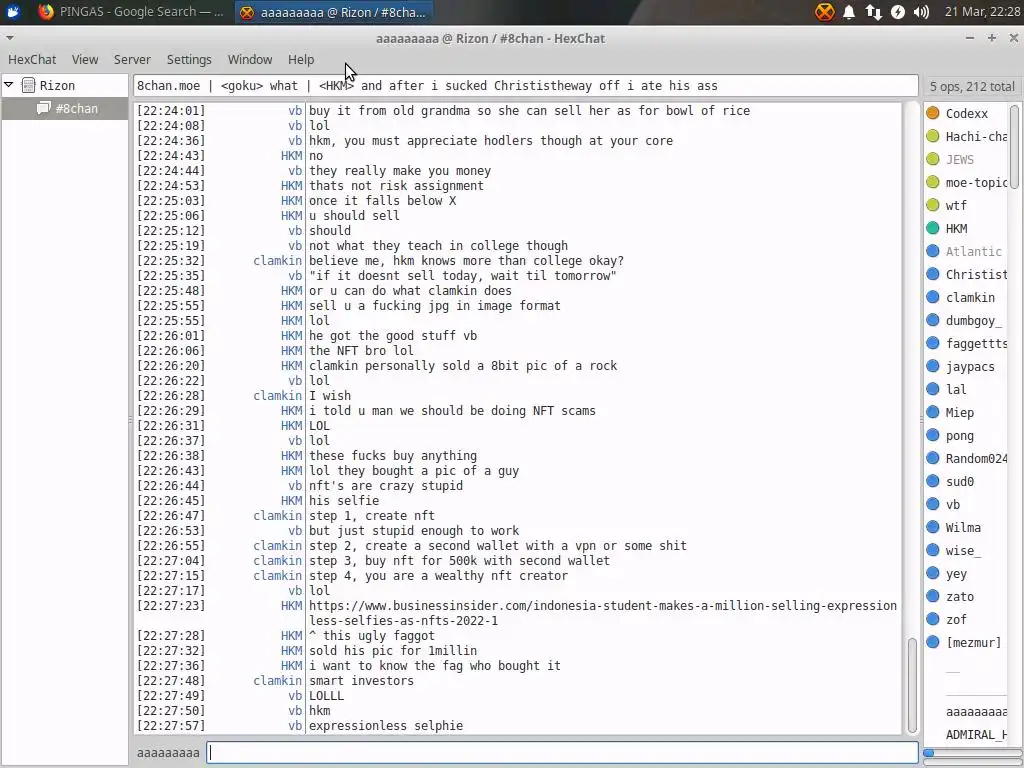Collapse the Rizon server tree
Image resolution: width=1024 pixels, height=768 pixels.
click(x=9, y=85)
